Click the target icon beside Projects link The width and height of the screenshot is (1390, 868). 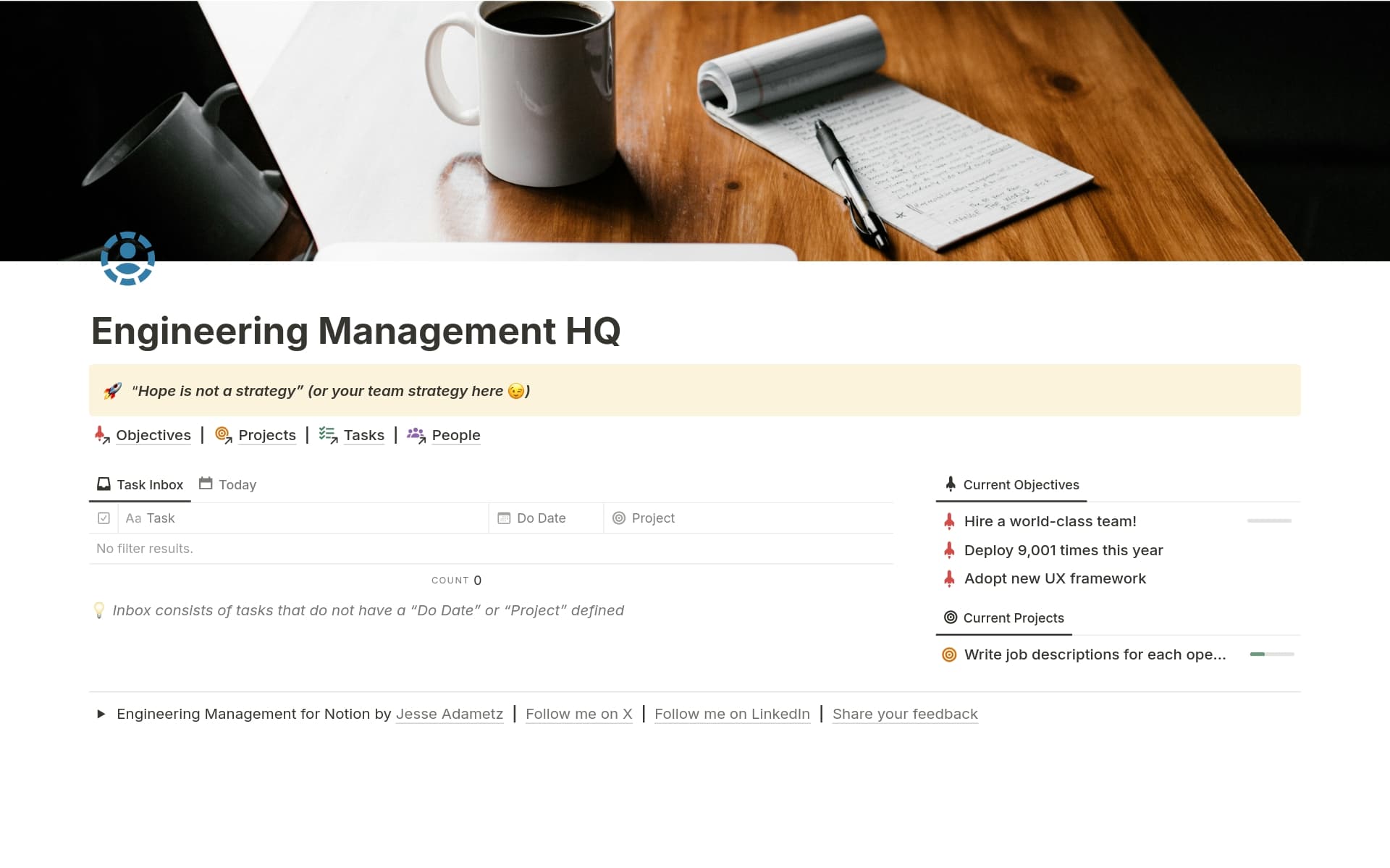223,434
